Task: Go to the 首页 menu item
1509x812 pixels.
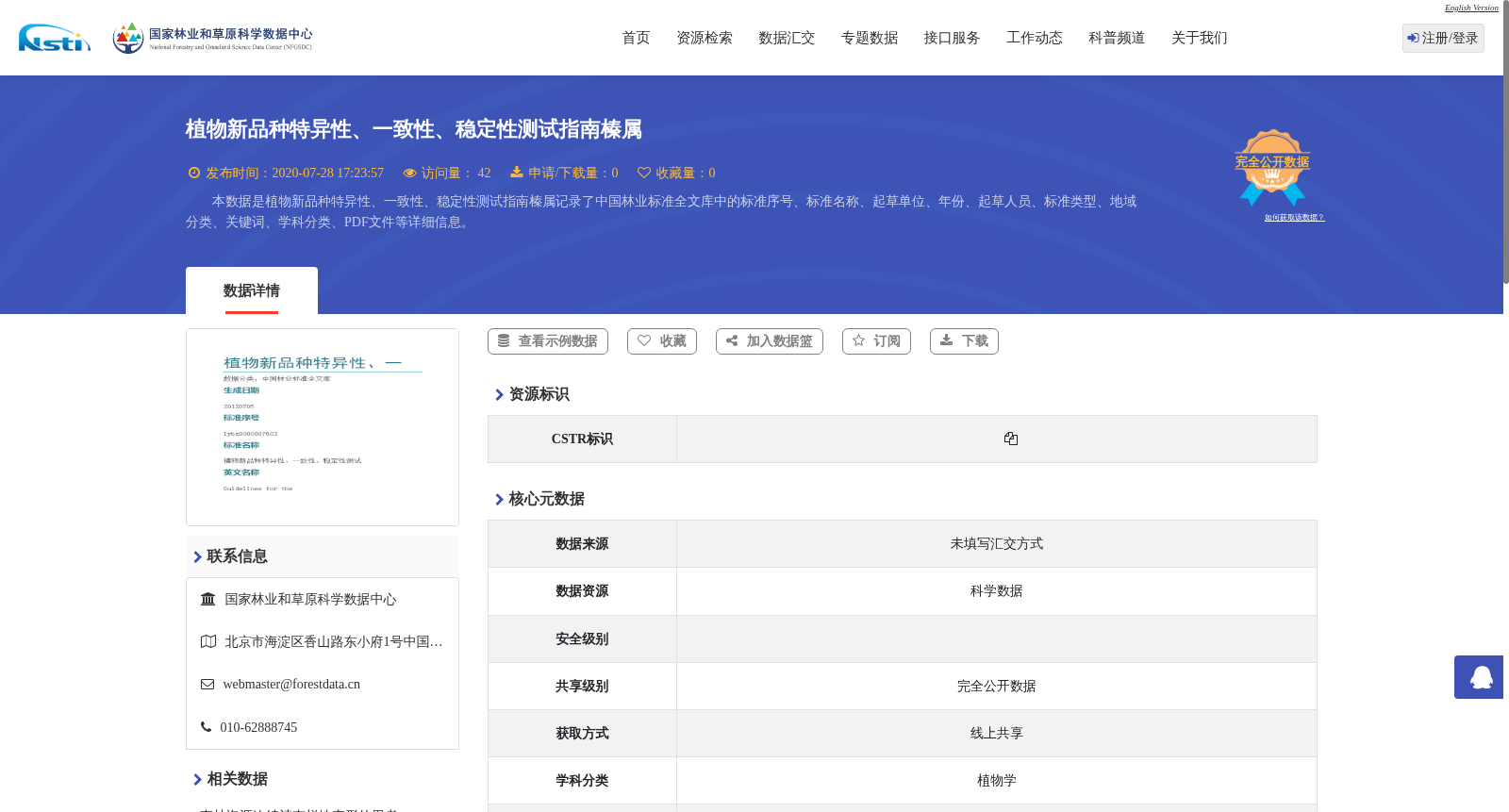Action: [x=636, y=38]
